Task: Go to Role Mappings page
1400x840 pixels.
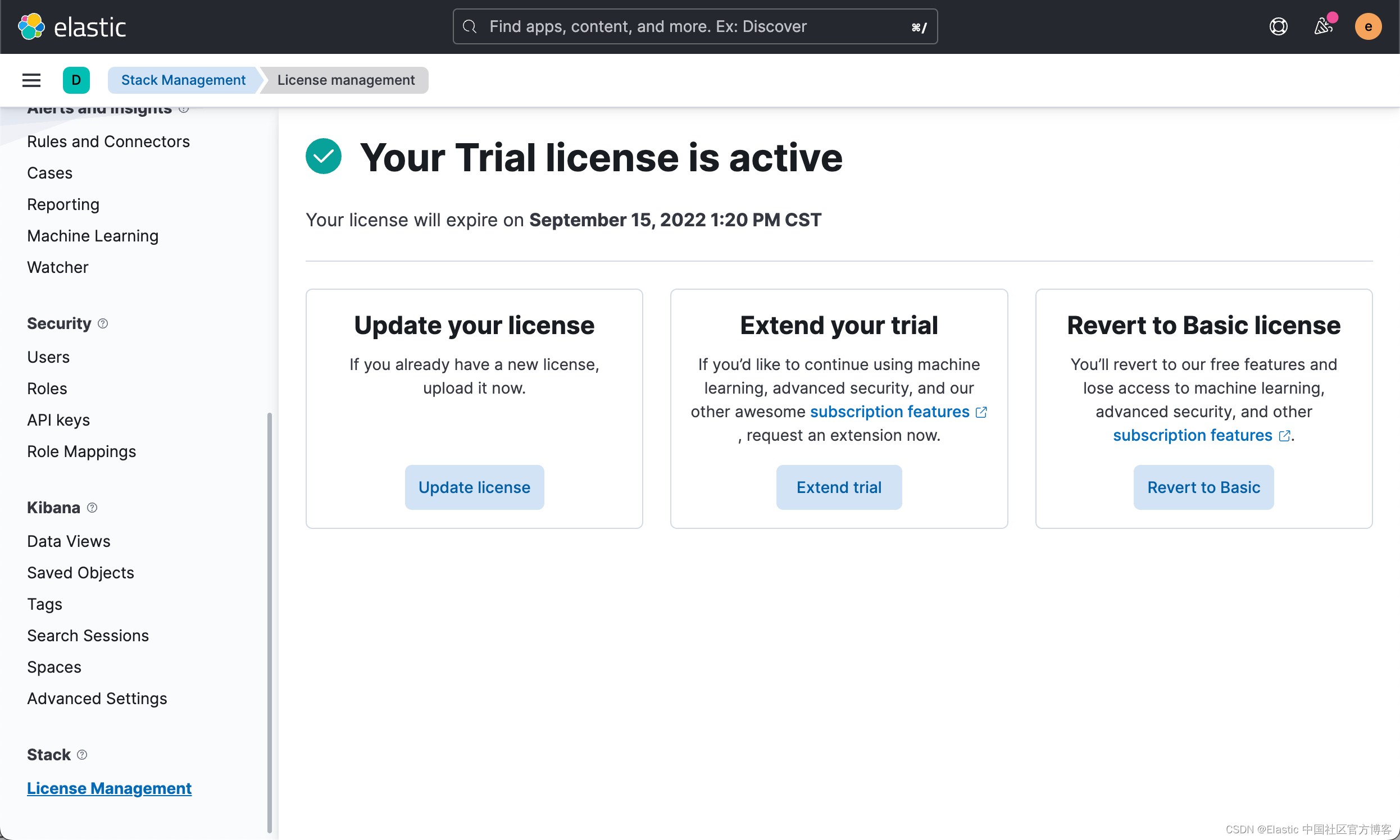Action: (x=81, y=451)
